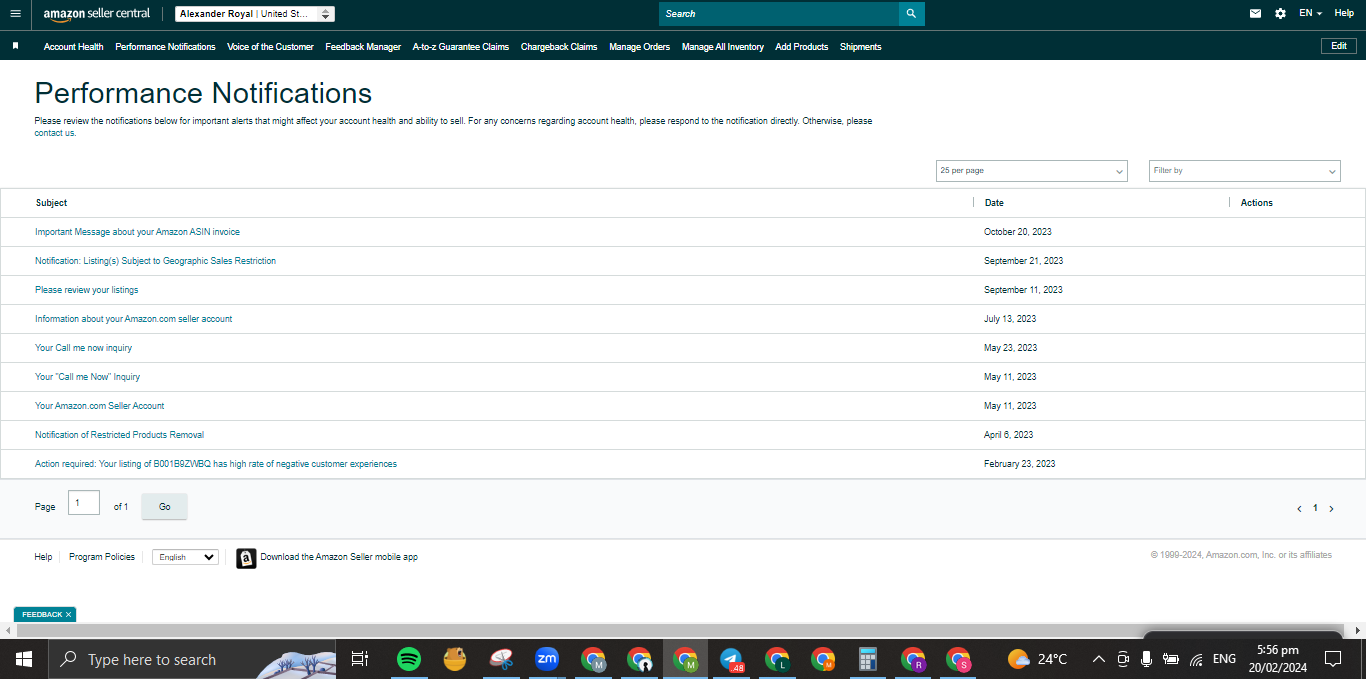The image size is (1366, 679).
Task: Click the Go page button
Action: click(x=164, y=507)
